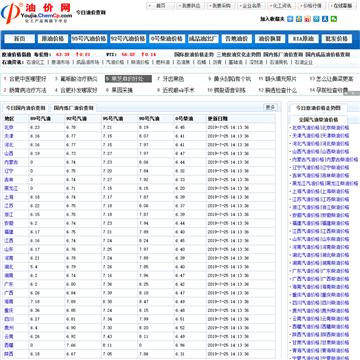Click the first blue bookmark share icon
Screen dimensions: 360x360
(290, 19)
